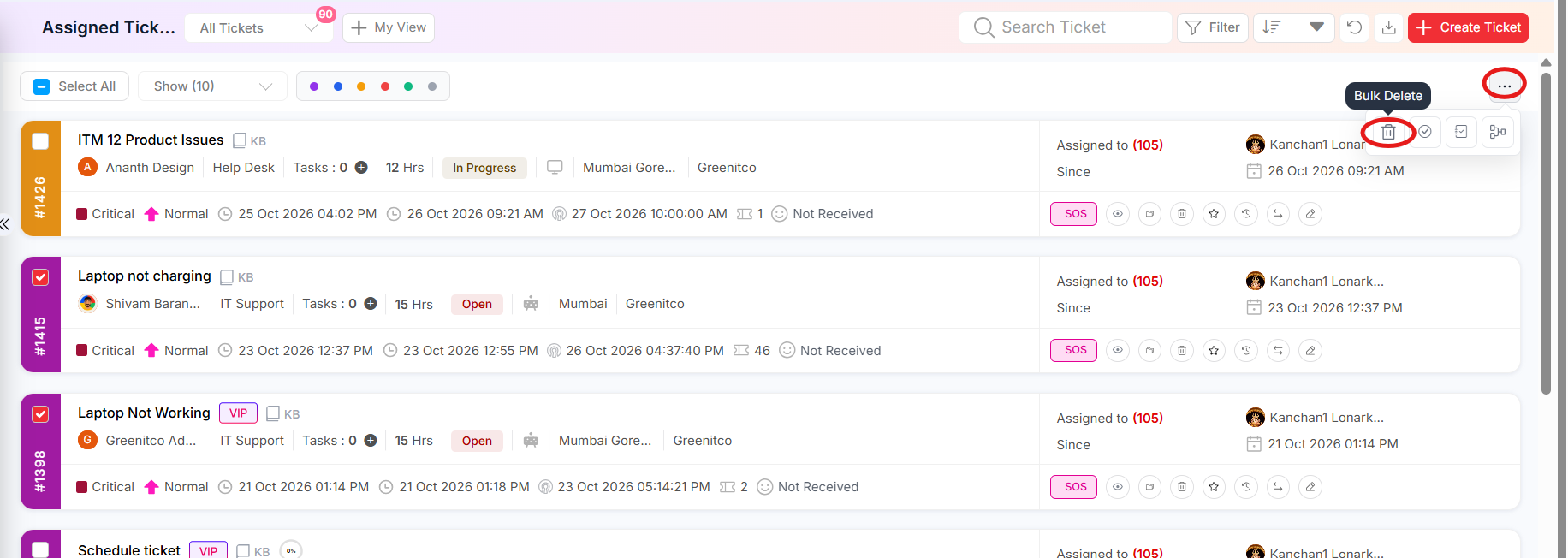Viewport: 1568px width, 558px height.
Task: Click the VIP tag on Laptop Not Working
Action: (x=238, y=413)
